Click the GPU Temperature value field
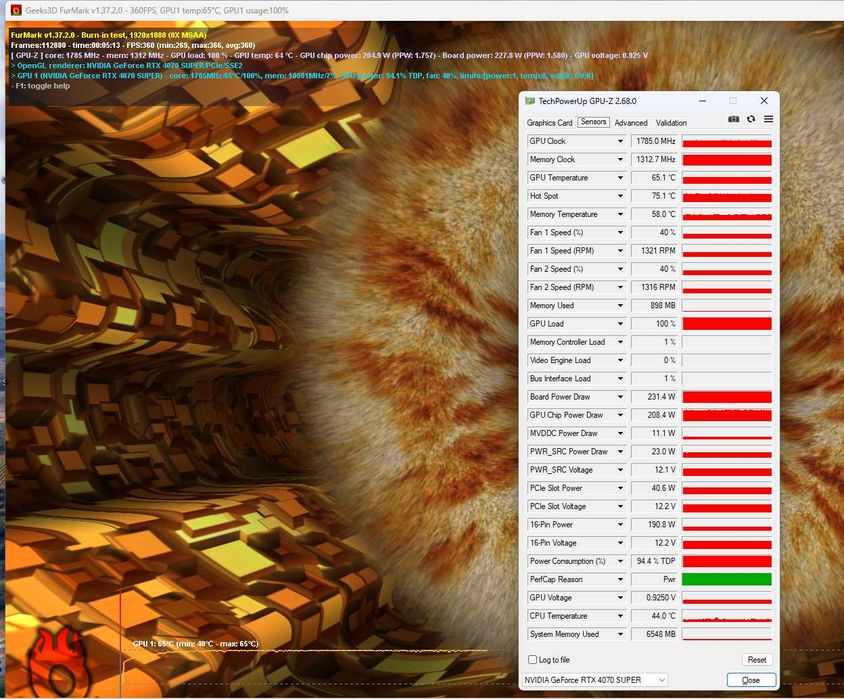This screenshot has width=844, height=699. [x=654, y=178]
